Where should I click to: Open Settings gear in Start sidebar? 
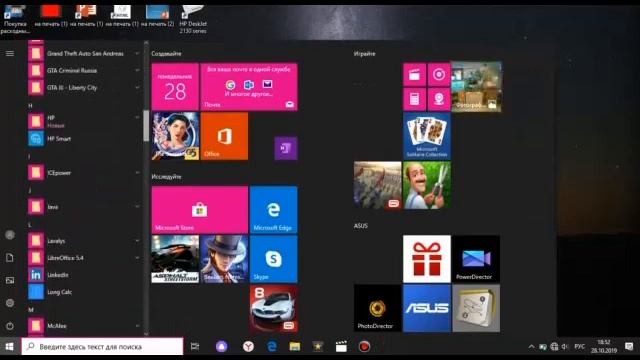(x=10, y=303)
